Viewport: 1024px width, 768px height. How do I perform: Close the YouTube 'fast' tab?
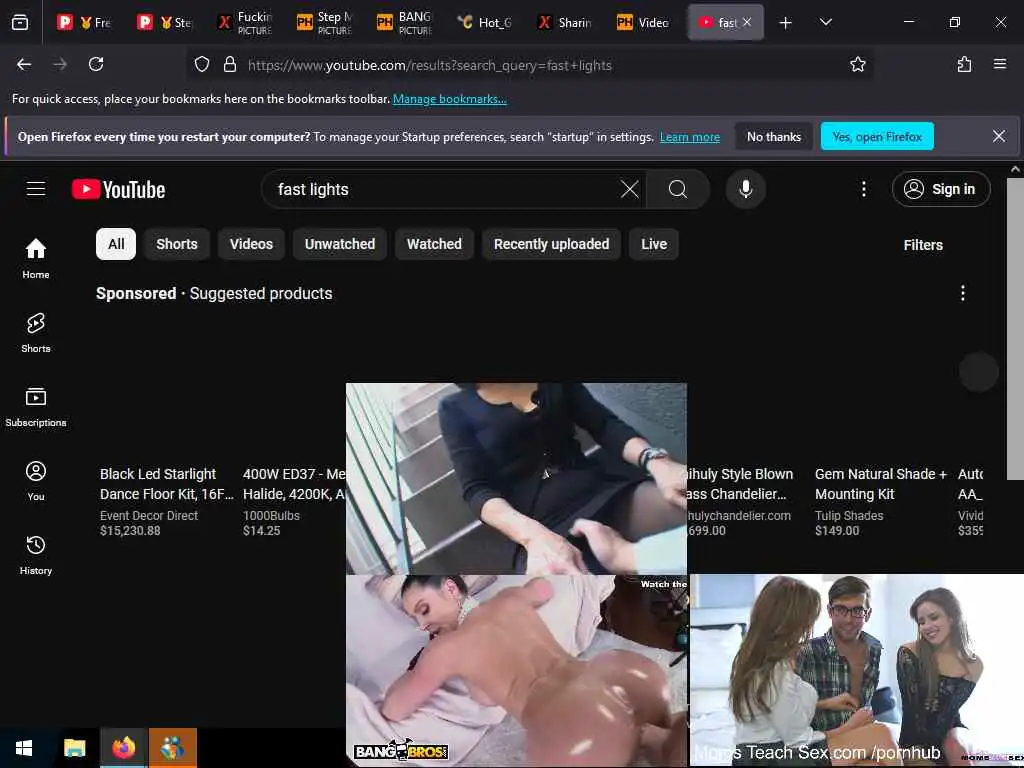tap(747, 22)
